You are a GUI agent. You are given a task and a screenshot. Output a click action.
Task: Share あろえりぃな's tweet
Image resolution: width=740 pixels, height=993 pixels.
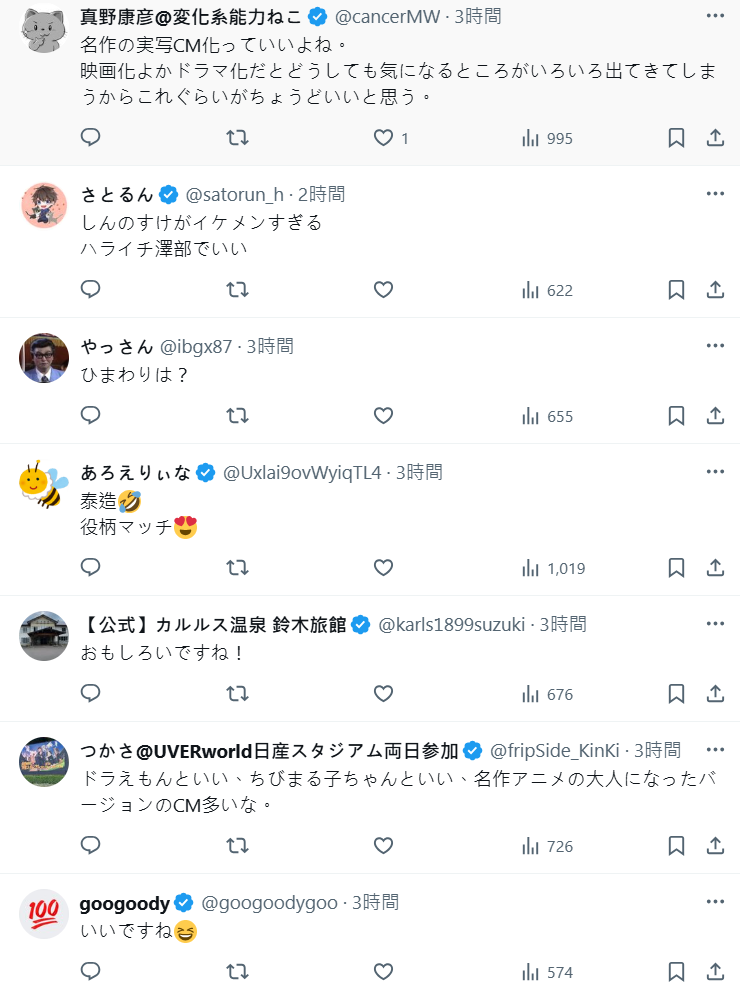(x=715, y=568)
